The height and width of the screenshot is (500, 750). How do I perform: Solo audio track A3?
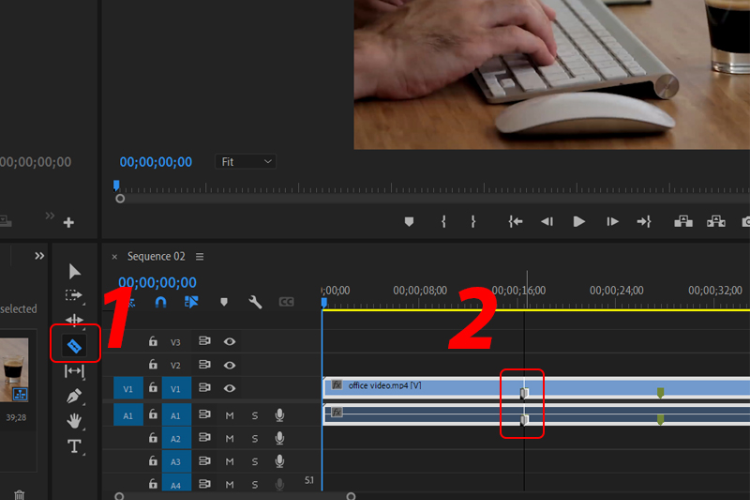click(x=255, y=461)
